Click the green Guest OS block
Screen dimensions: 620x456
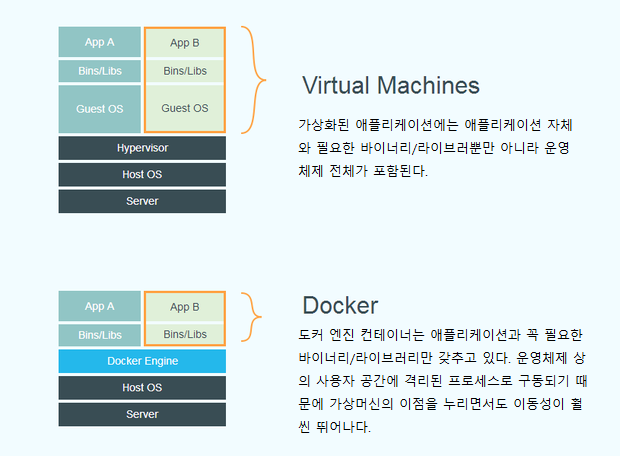coord(185,108)
